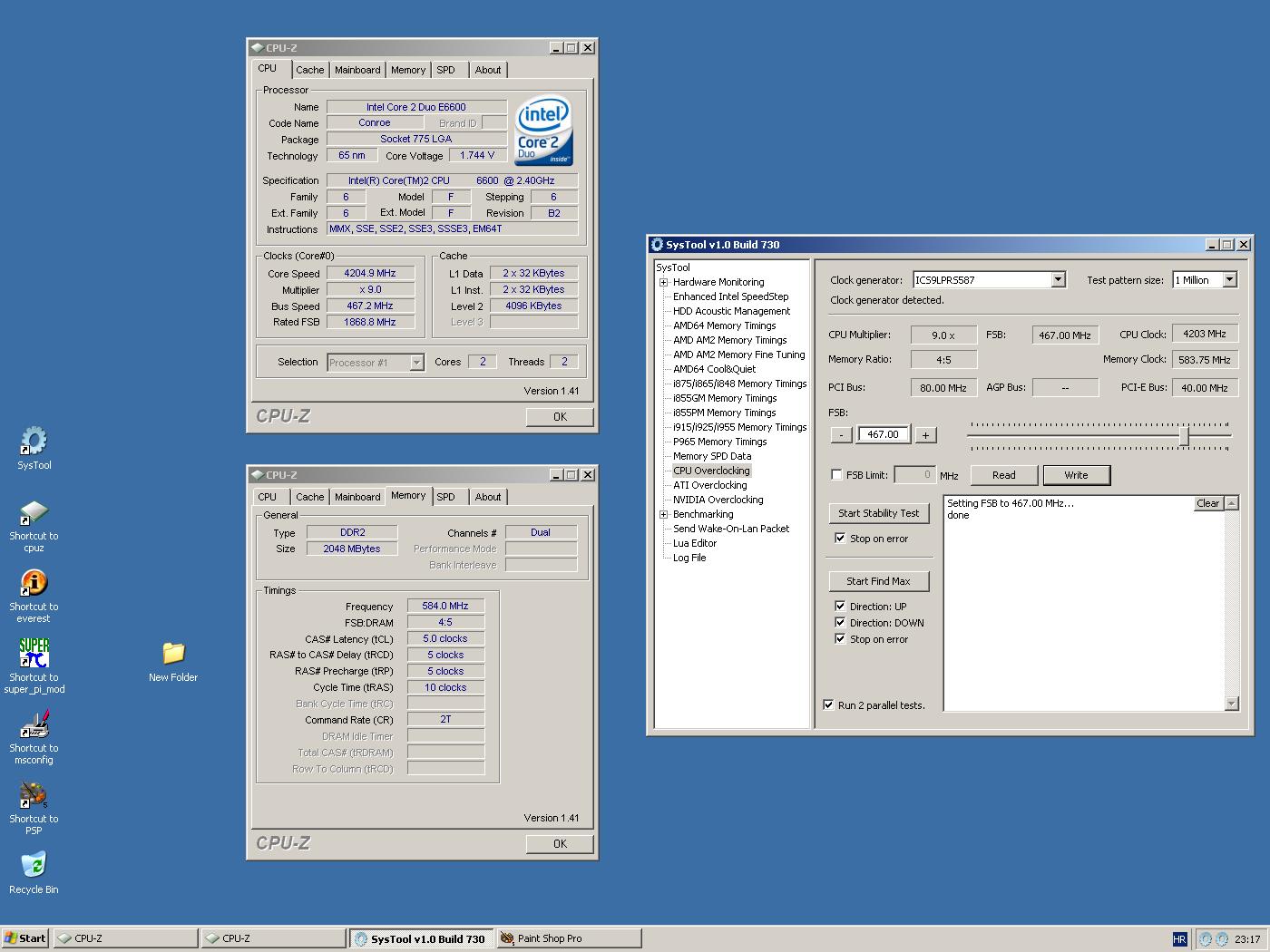The image size is (1270, 952).
Task: Open the Memory tab in top CPU-Z
Action: click(408, 70)
